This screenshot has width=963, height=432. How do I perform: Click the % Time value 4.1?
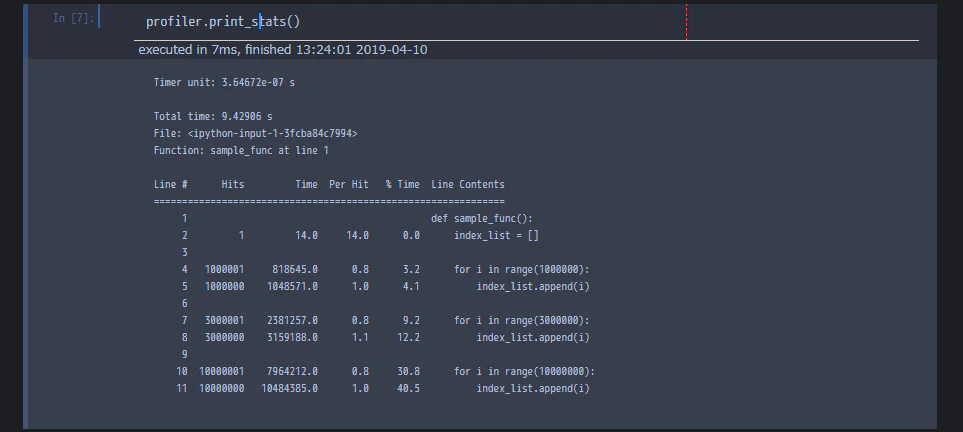click(x=411, y=286)
